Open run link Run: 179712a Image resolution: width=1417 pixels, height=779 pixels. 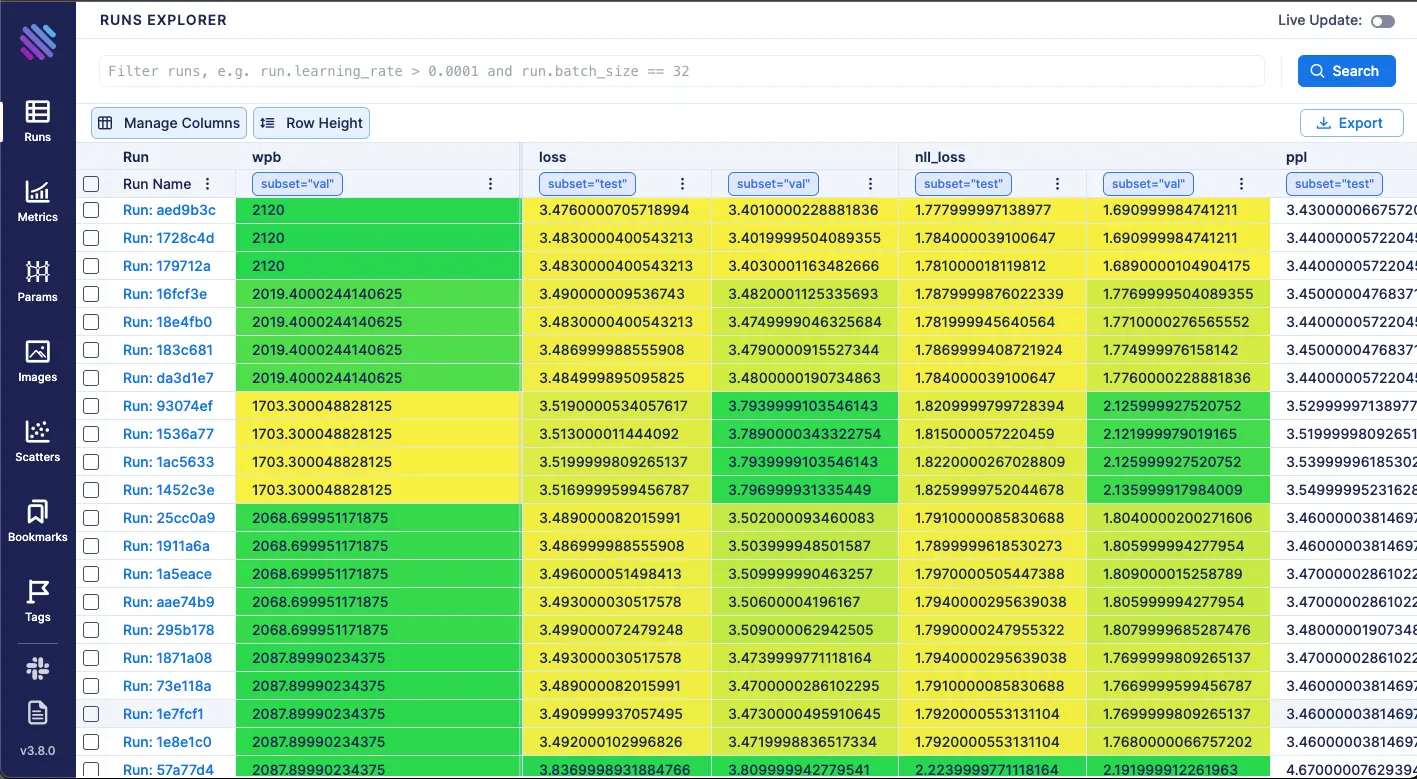tap(167, 266)
